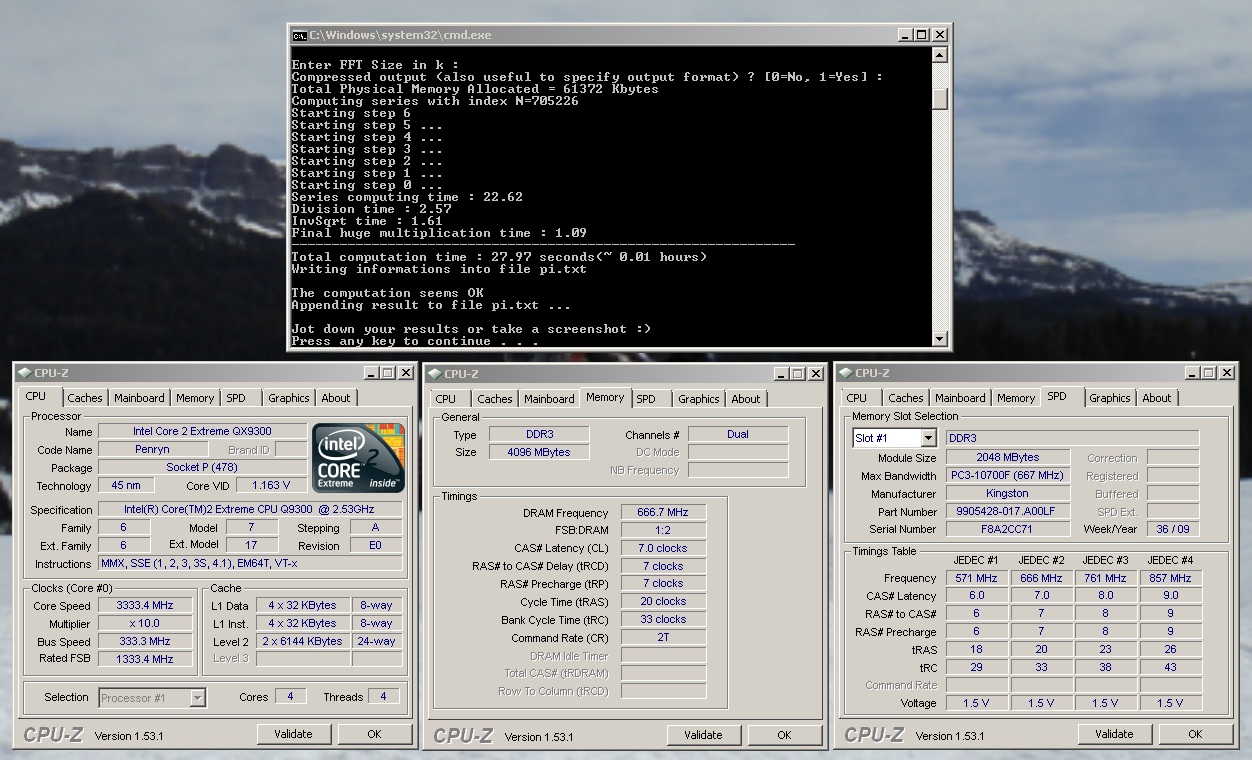Click the JEDEC #4 frequency value 857 MHz
Viewport: 1252px width, 760px height.
pos(1170,578)
